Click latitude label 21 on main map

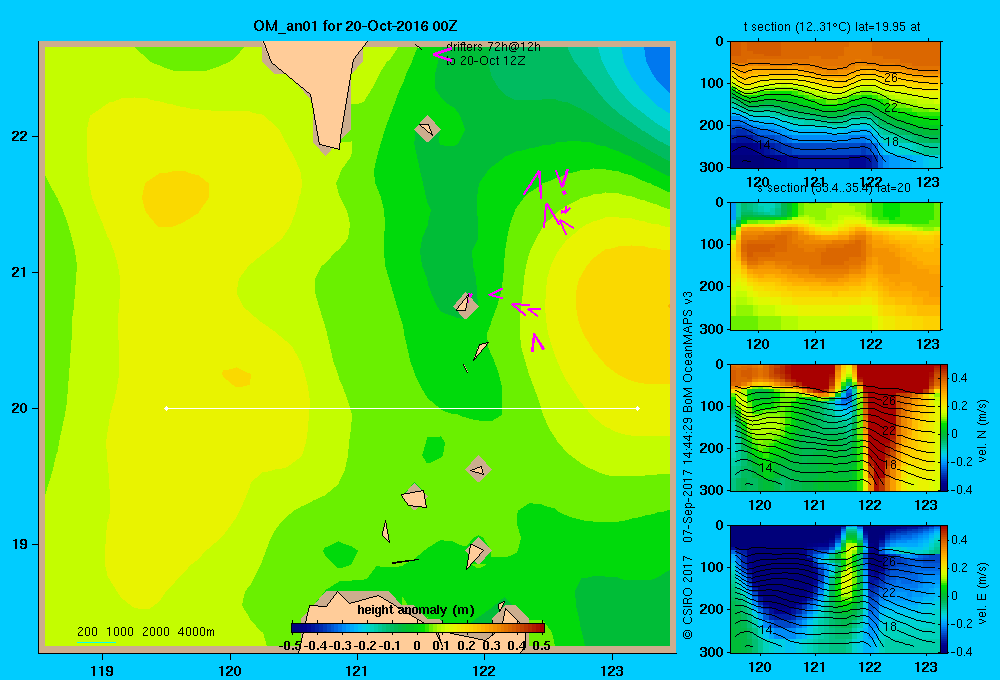tap(19, 272)
